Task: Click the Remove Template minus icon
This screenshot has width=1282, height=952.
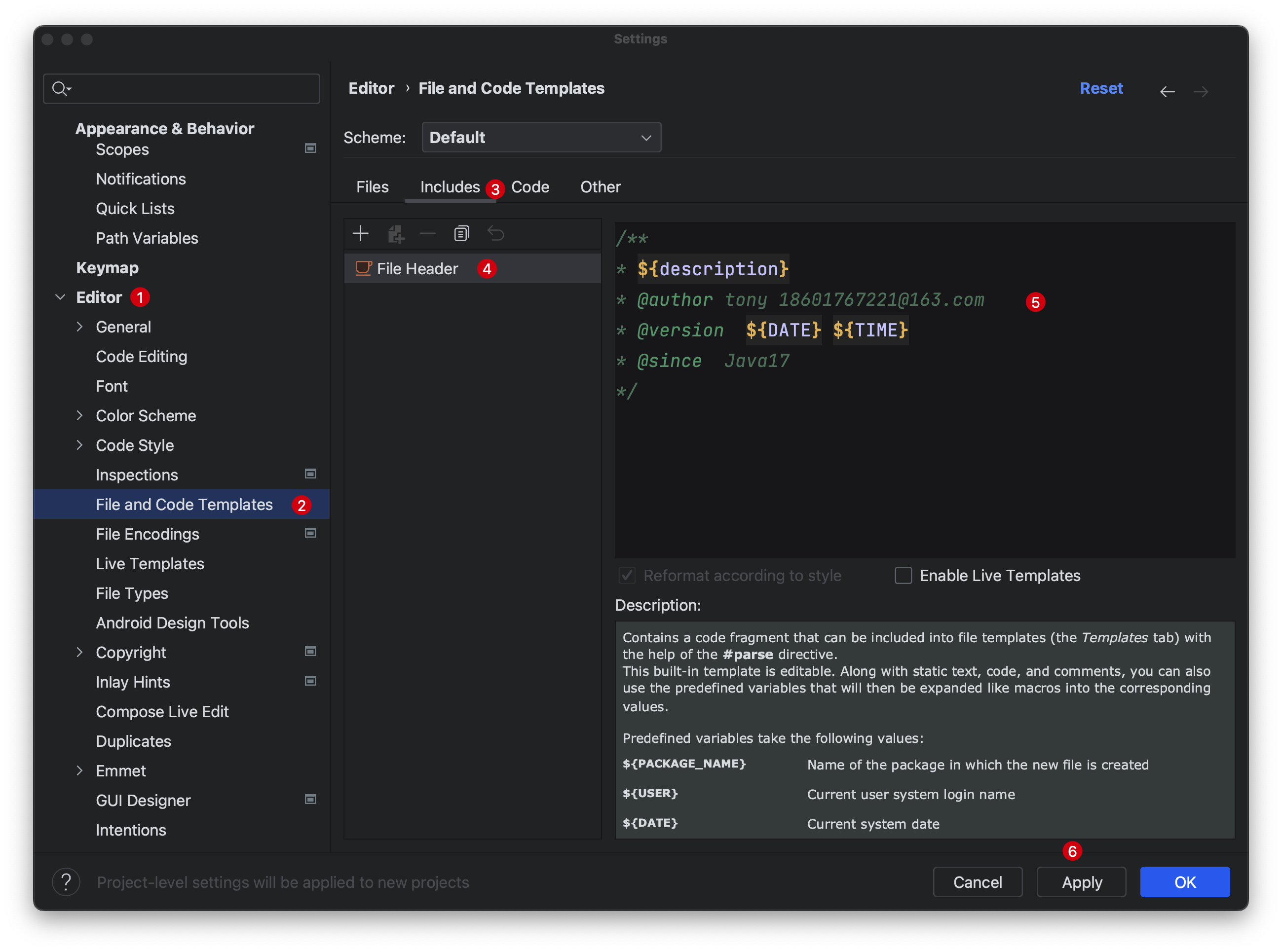Action: (428, 233)
